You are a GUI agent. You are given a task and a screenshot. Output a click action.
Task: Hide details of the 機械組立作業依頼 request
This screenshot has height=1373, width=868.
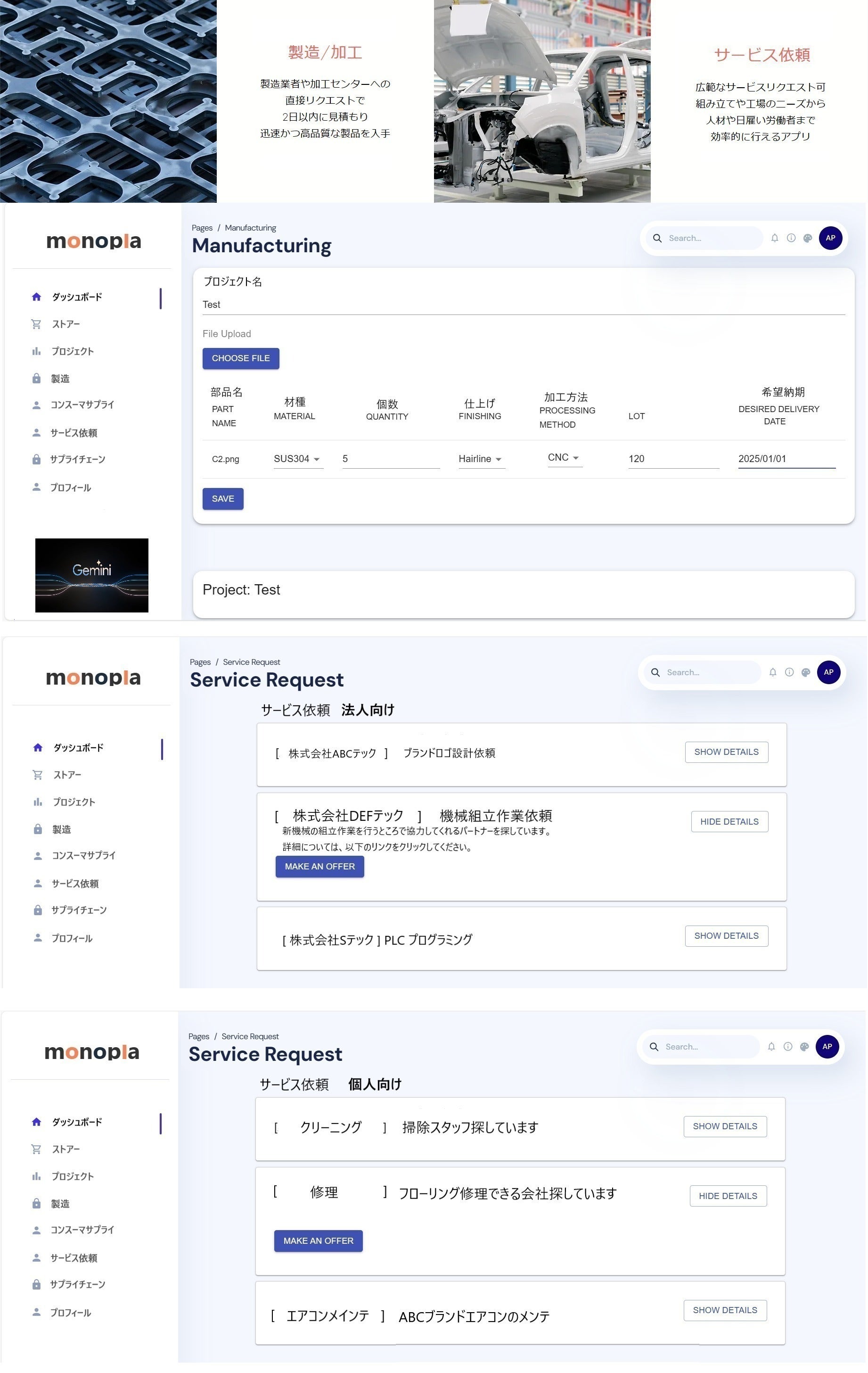(x=729, y=822)
